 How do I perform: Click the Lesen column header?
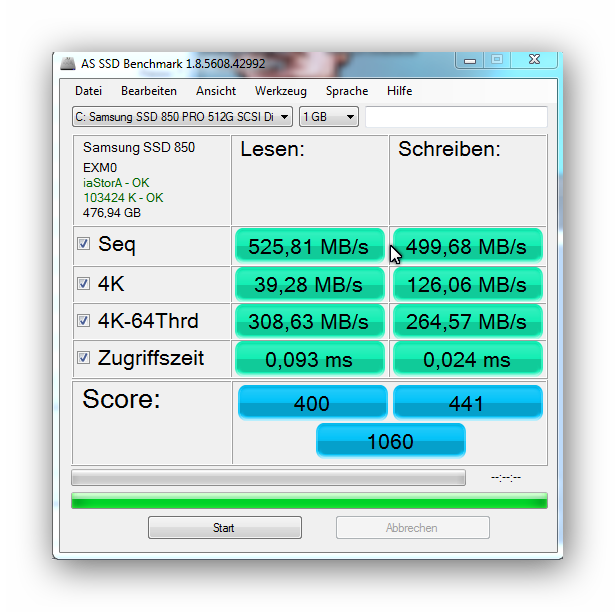[x=273, y=149]
